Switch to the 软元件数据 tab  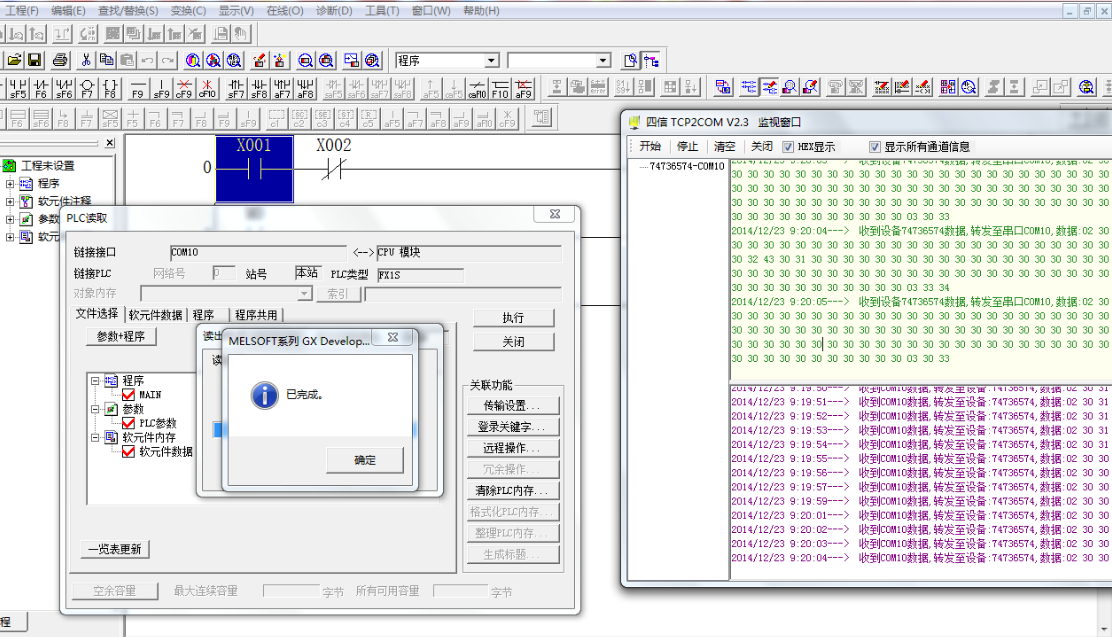pyautogui.click(x=155, y=314)
